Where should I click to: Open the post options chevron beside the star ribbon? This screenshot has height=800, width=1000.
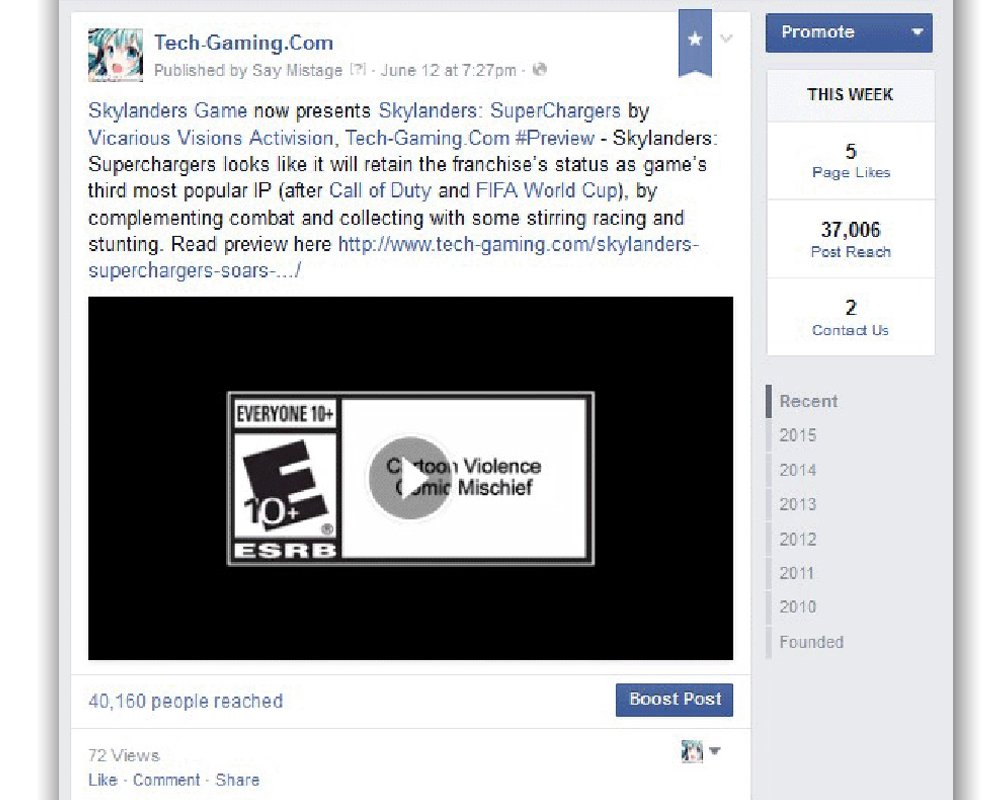(x=726, y=38)
